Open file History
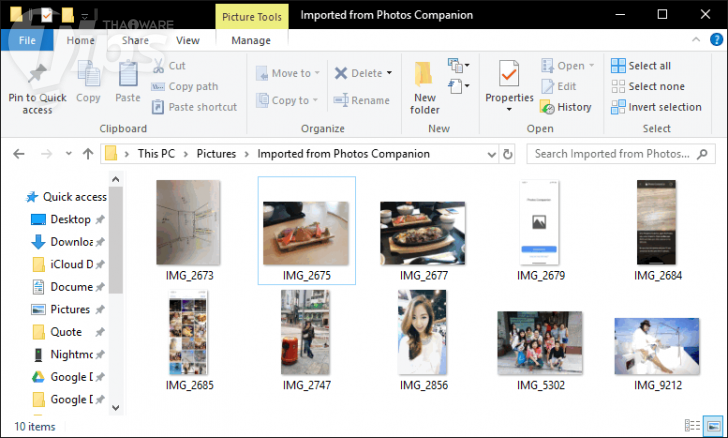This screenshot has height=438, width=728. [x=566, y=107]
